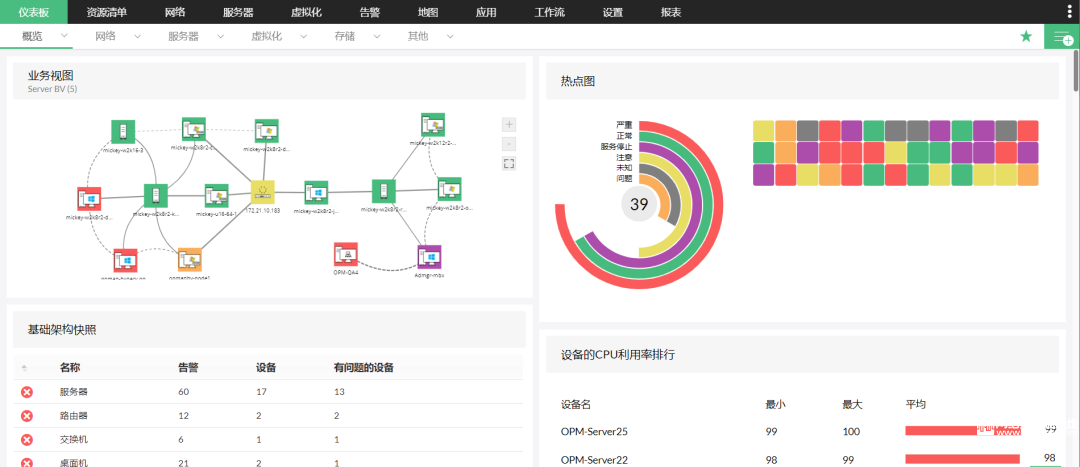Click the purple Admgr-max node

point(430,256)
